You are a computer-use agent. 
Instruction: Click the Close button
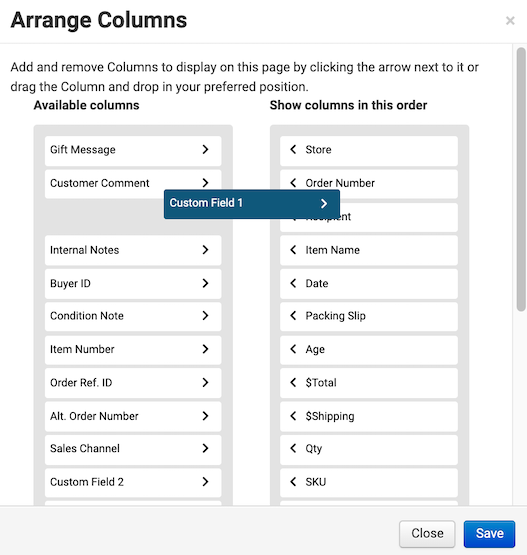(x=427, y=533)
